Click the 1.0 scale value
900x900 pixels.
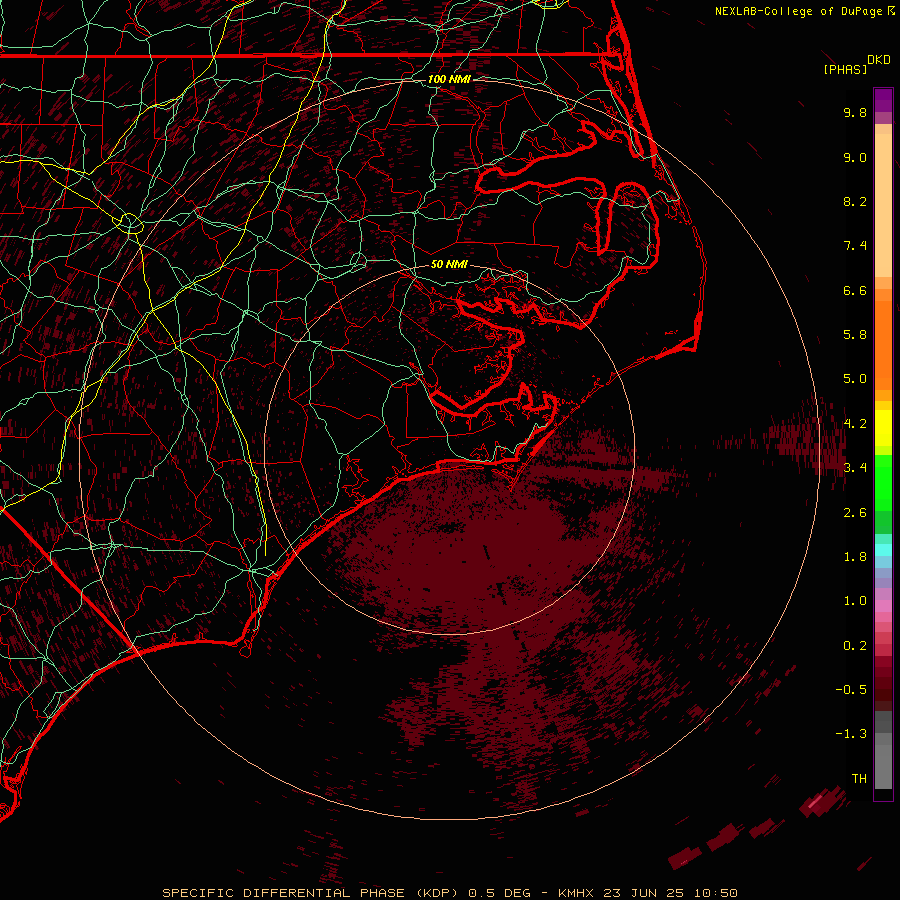click(x=855, y=601)
